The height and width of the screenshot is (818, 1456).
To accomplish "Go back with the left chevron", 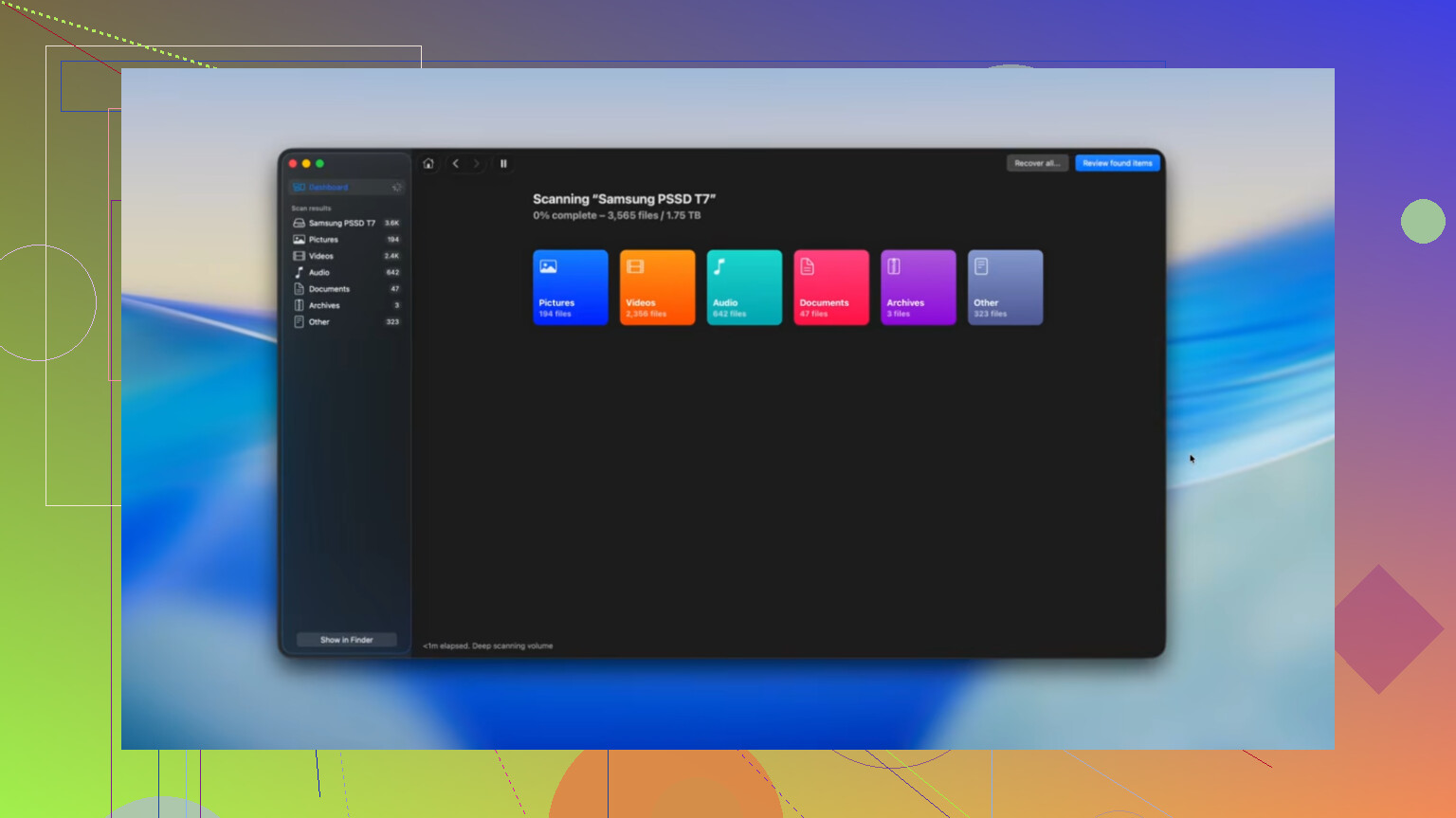I will tap(456, 164).
